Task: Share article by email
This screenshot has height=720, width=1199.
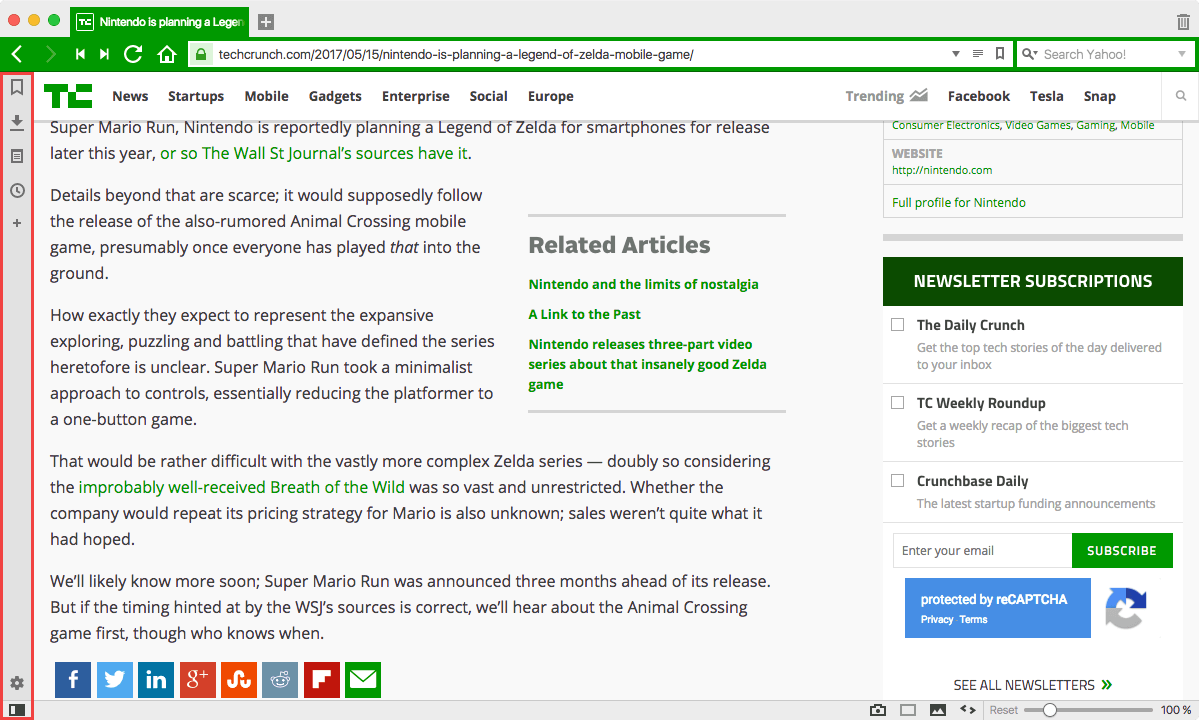Action: click(363, 679)
